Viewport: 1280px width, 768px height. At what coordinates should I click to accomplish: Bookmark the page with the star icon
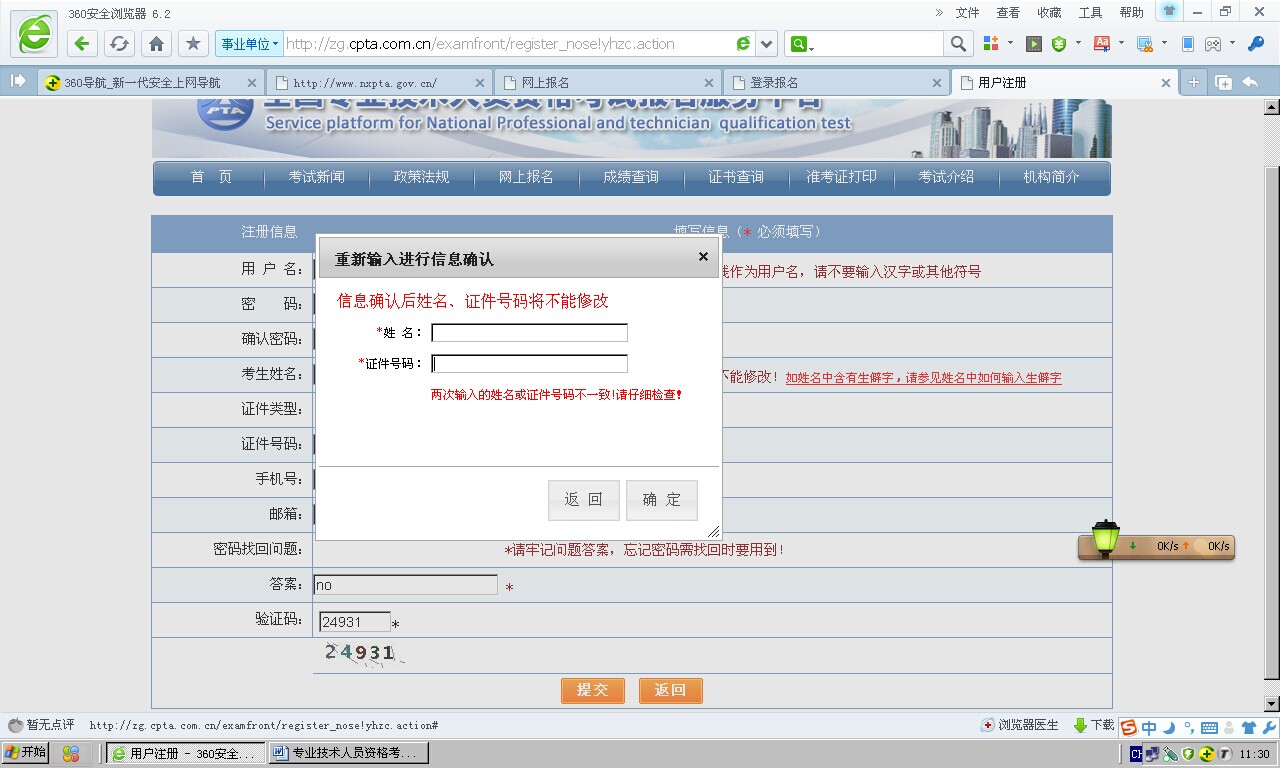(193, 44)
